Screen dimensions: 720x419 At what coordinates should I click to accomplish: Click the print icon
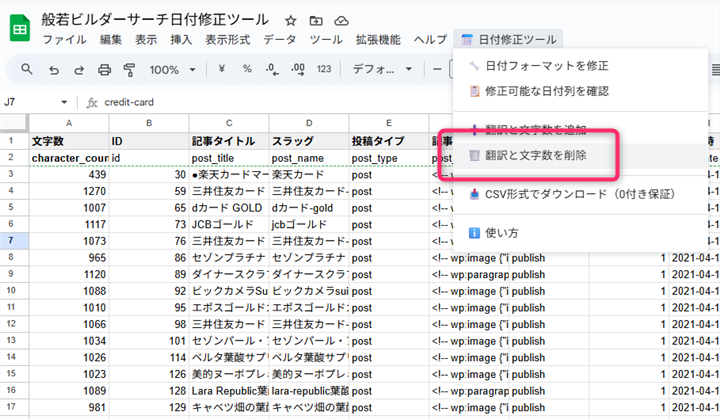coord(104,70)
